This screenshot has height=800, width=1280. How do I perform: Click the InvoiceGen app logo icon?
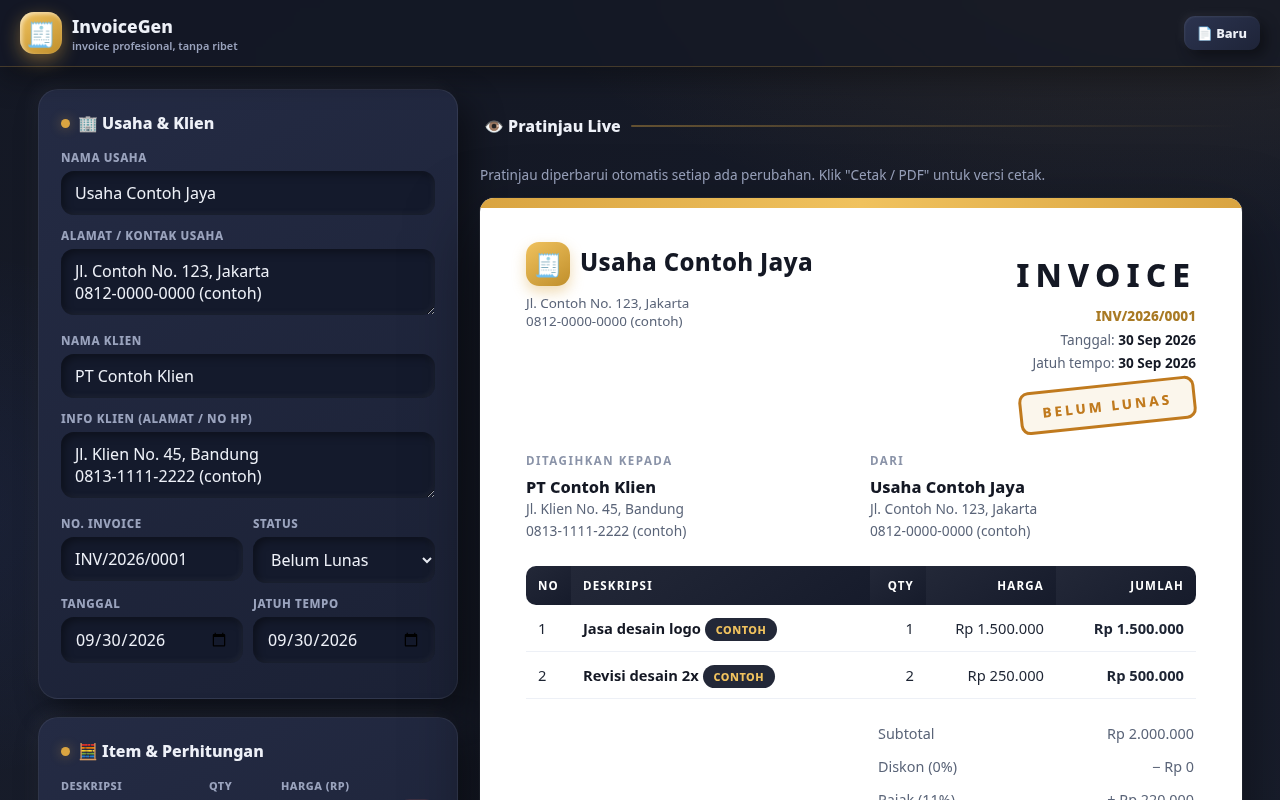pyautogui.click(x=41, y=33)
